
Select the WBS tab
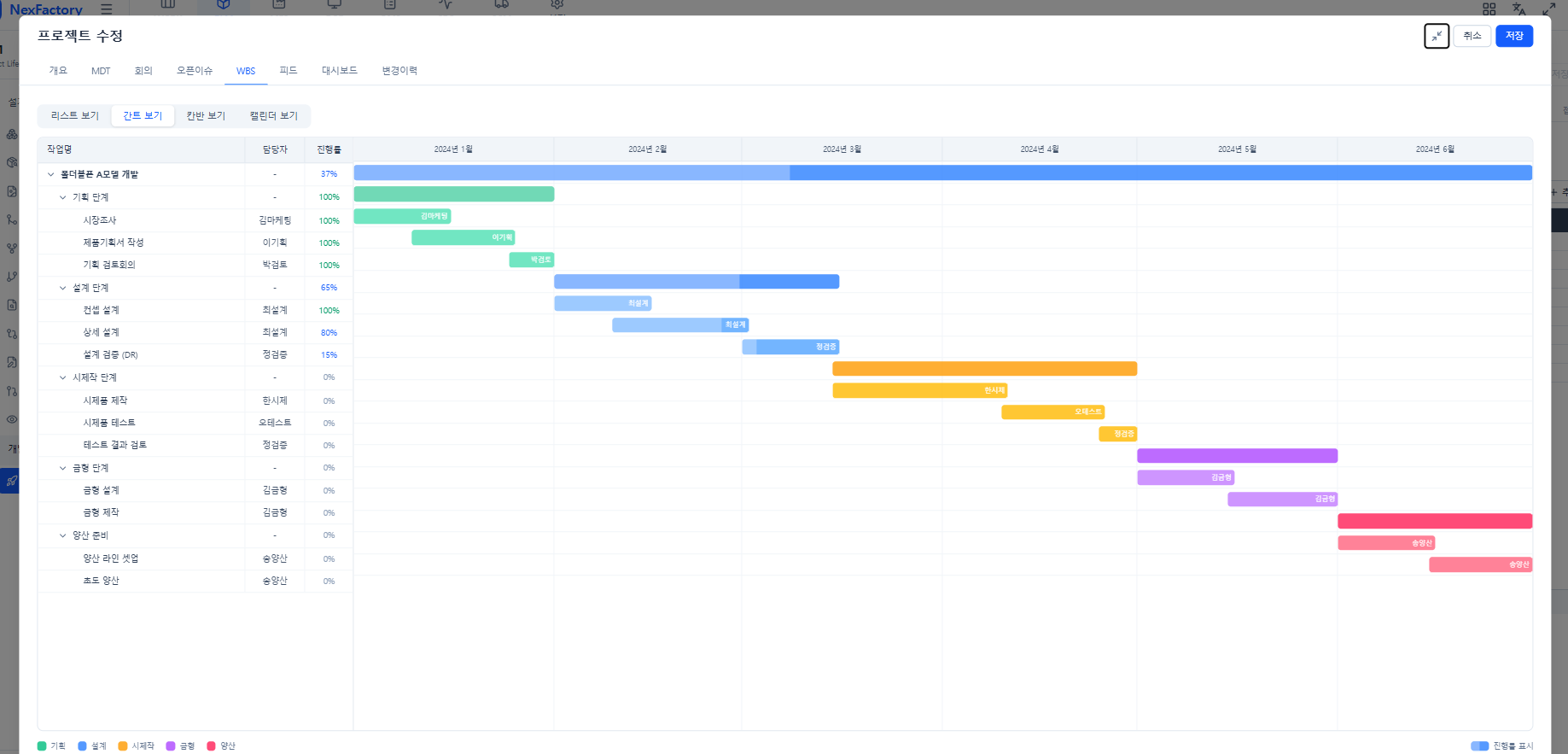coord(246,71)
